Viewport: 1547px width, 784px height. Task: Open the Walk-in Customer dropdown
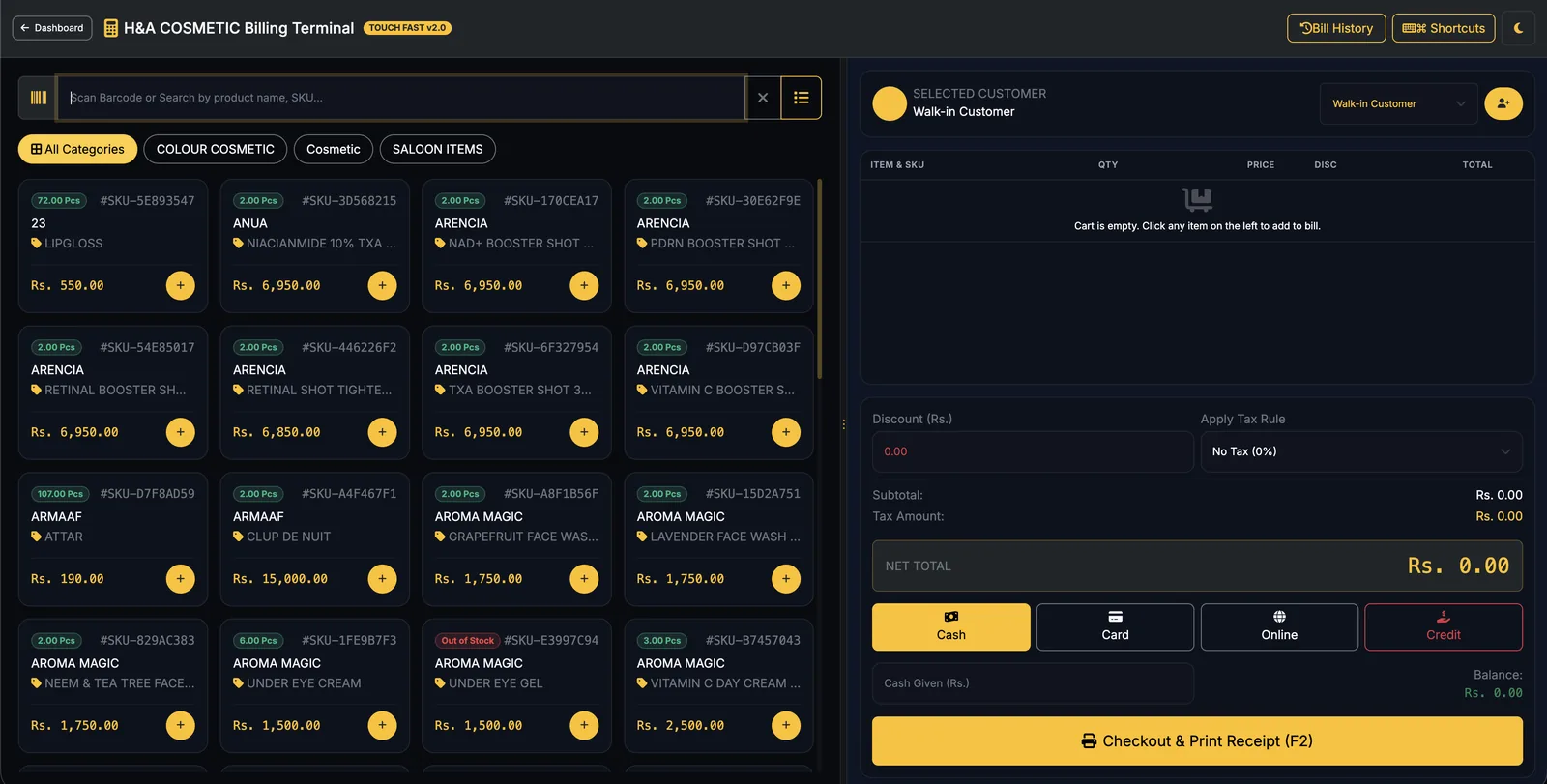[1398, 103]
